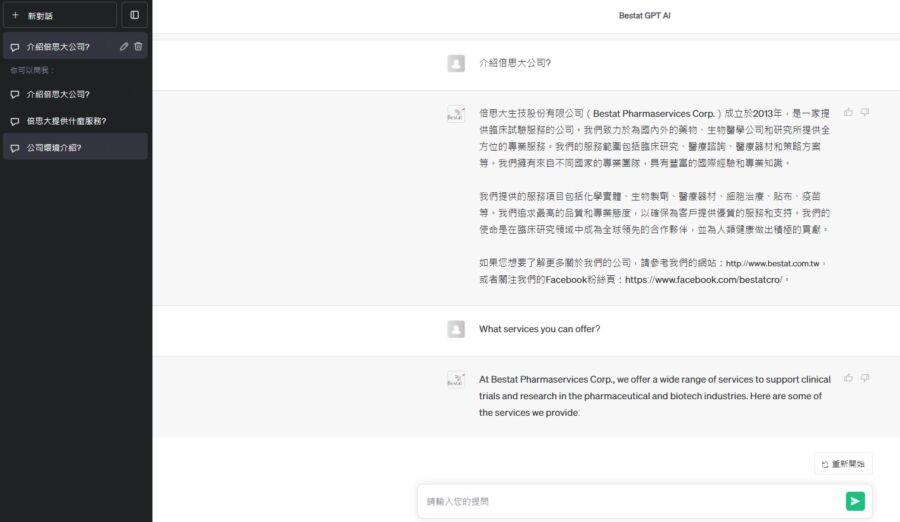
Task: Click the user message 介紹倍思大公司? in chat
Action: tap(515, 63)
